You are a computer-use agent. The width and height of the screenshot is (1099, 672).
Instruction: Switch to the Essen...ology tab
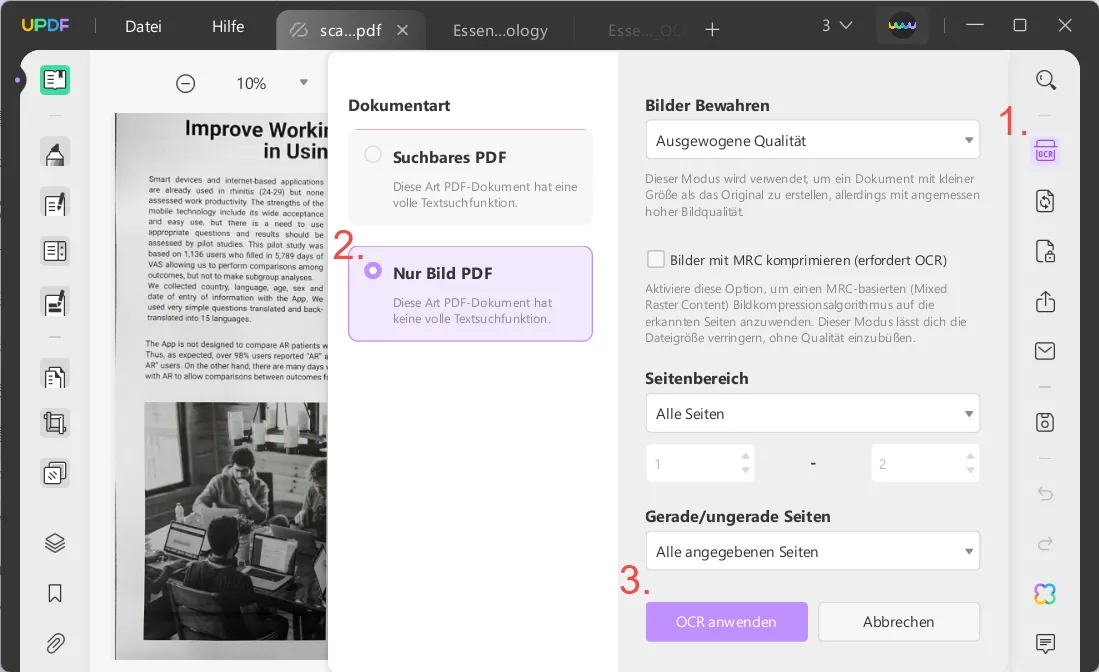tap(500, 30)
